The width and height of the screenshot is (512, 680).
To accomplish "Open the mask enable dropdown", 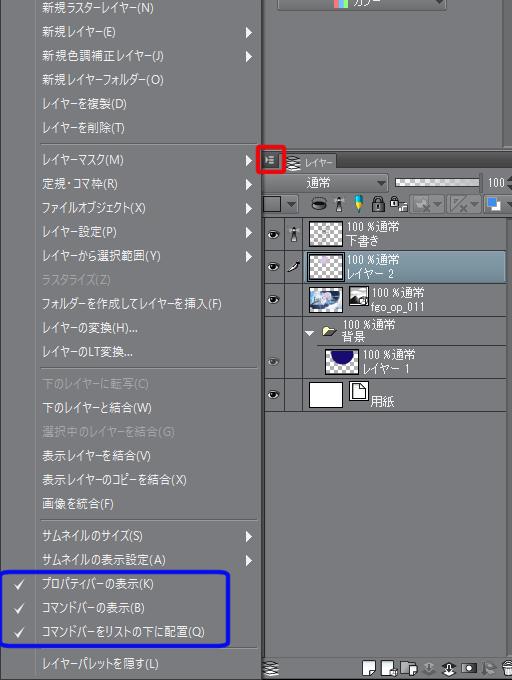I will 437,204.
